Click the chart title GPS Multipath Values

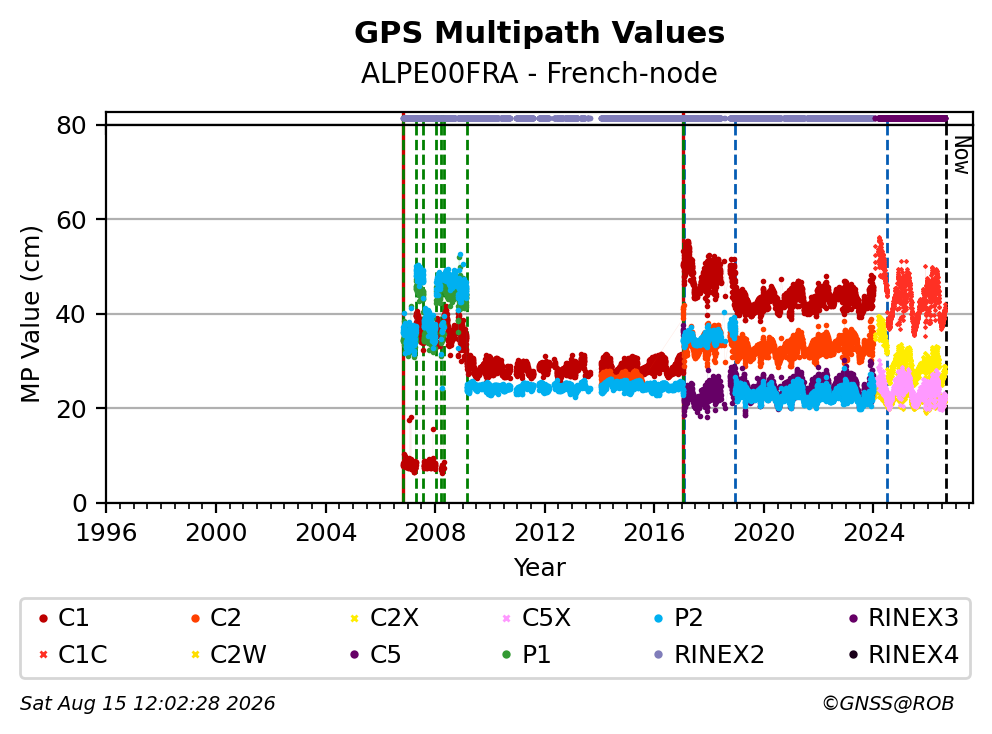(539, 33)
